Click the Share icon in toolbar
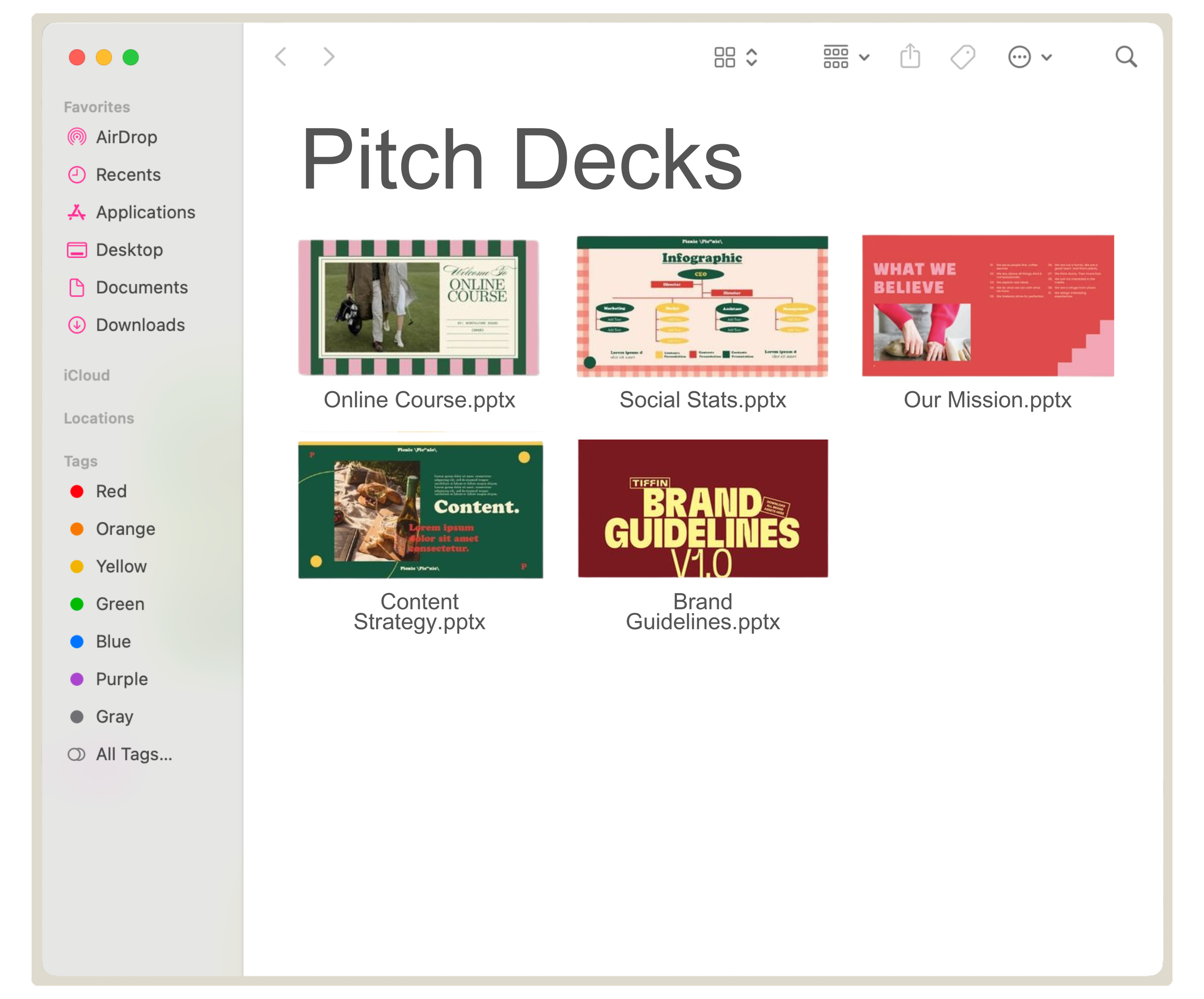Image resolution: width=1204 pixels, height=999 pixels. [x=910, y=57]
